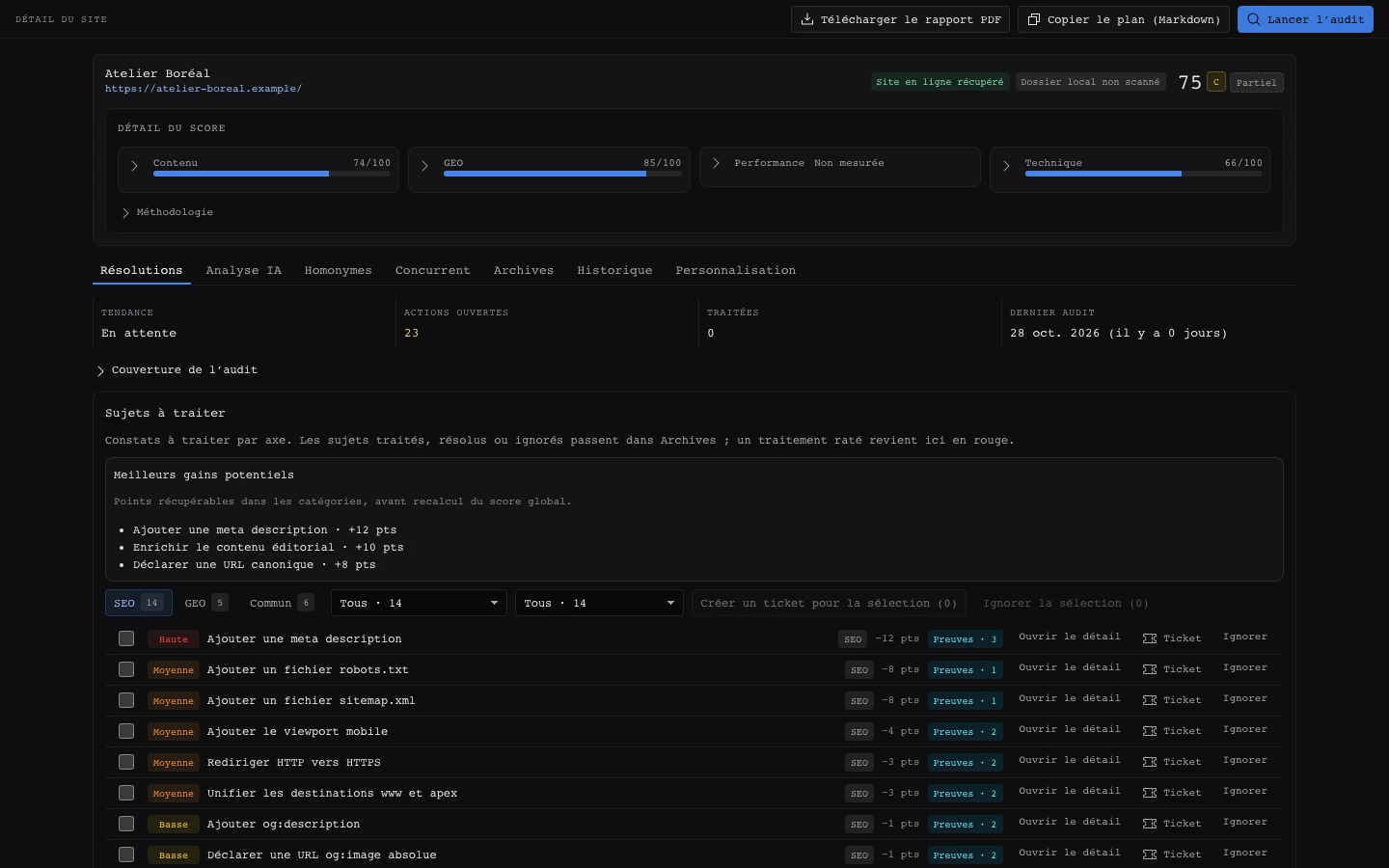Screen dimensions: 1389x868
Task: Switch to the Historique tab
Action: click(614, 270)
